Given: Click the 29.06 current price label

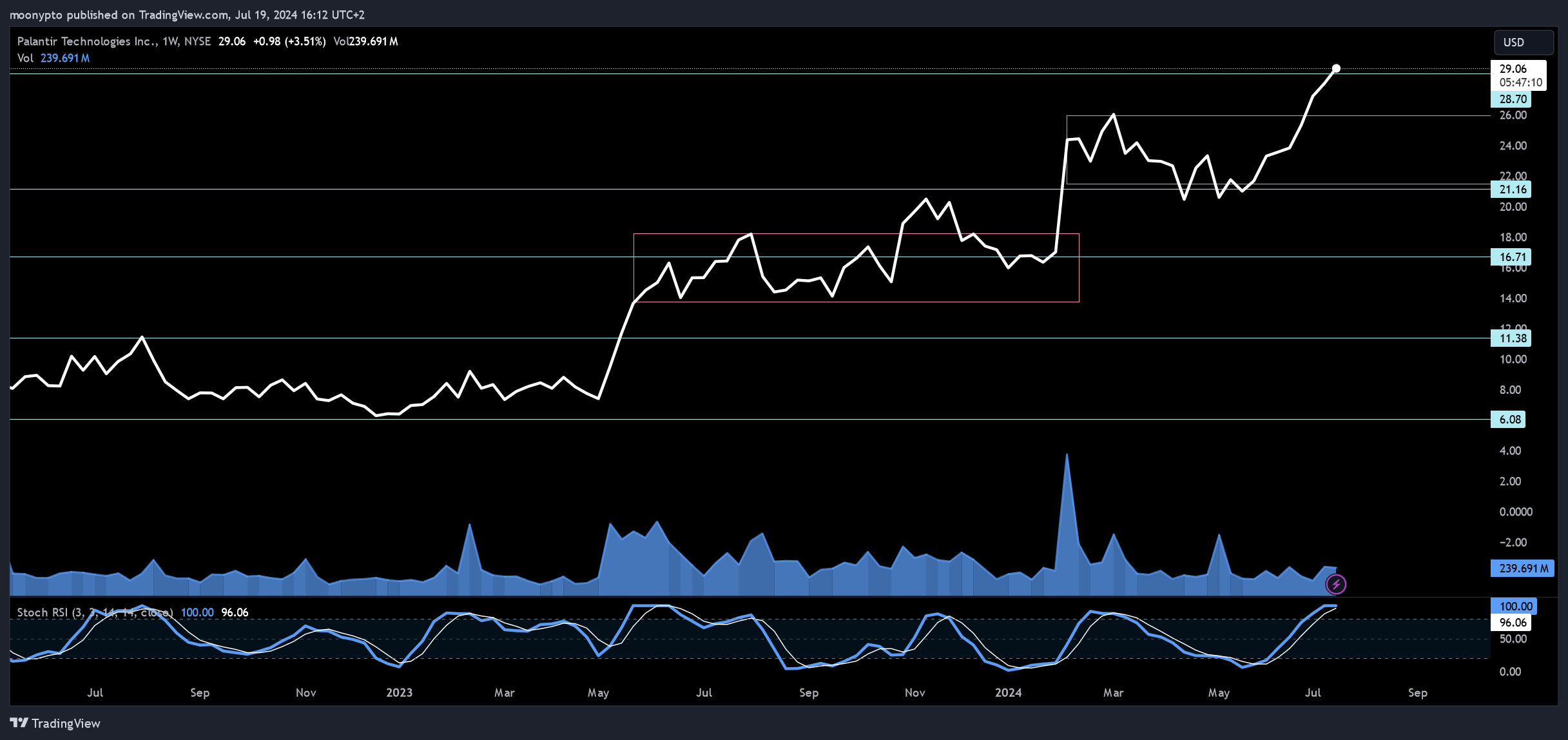Looking at the screenshot, I should tap(1513, 69).
